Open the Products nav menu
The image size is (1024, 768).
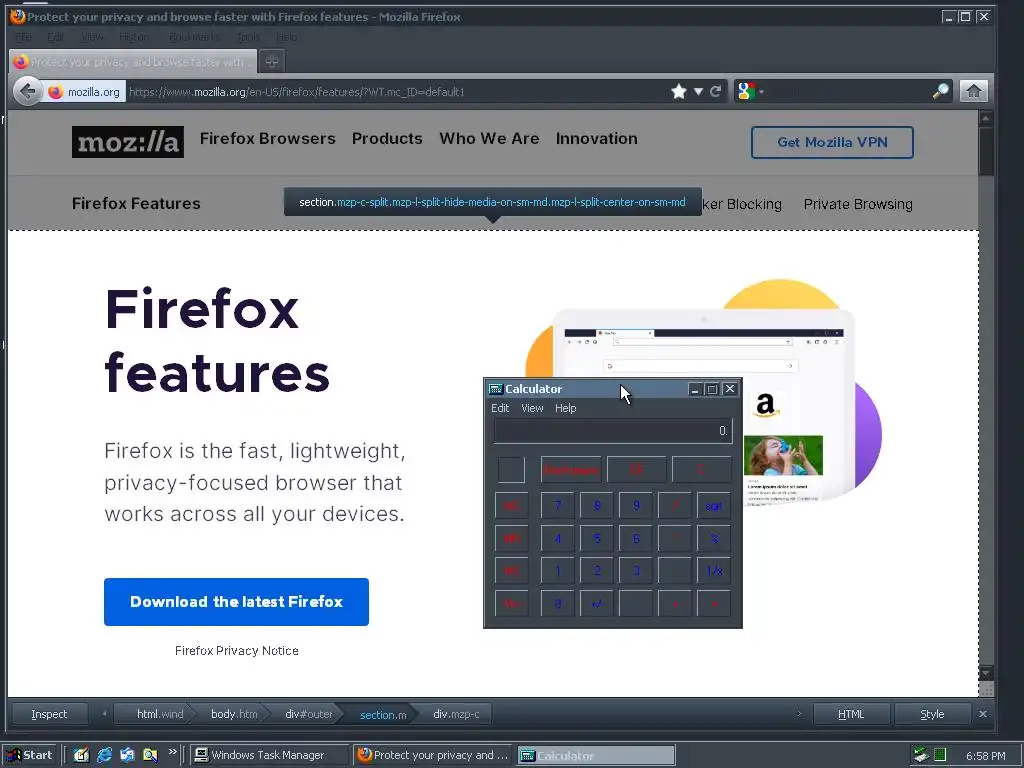tap(387, 138)
